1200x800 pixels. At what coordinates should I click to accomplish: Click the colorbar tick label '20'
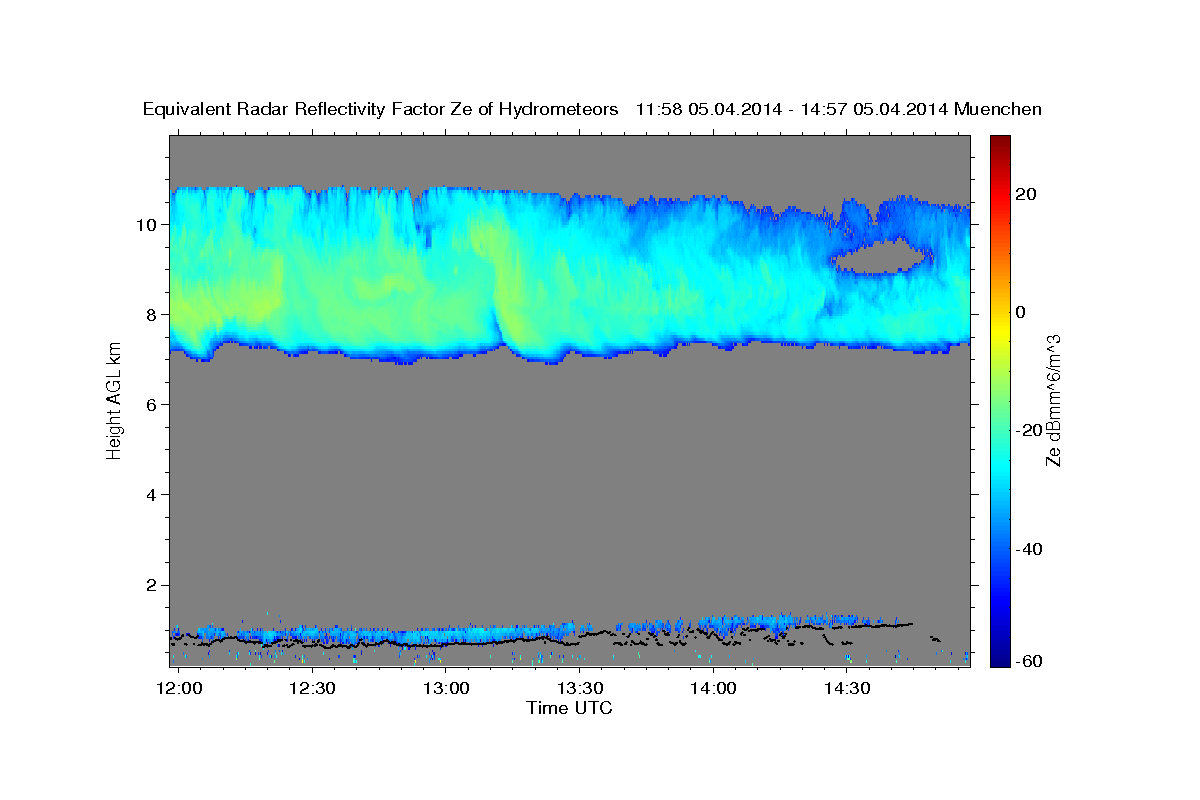[1027, 194]
